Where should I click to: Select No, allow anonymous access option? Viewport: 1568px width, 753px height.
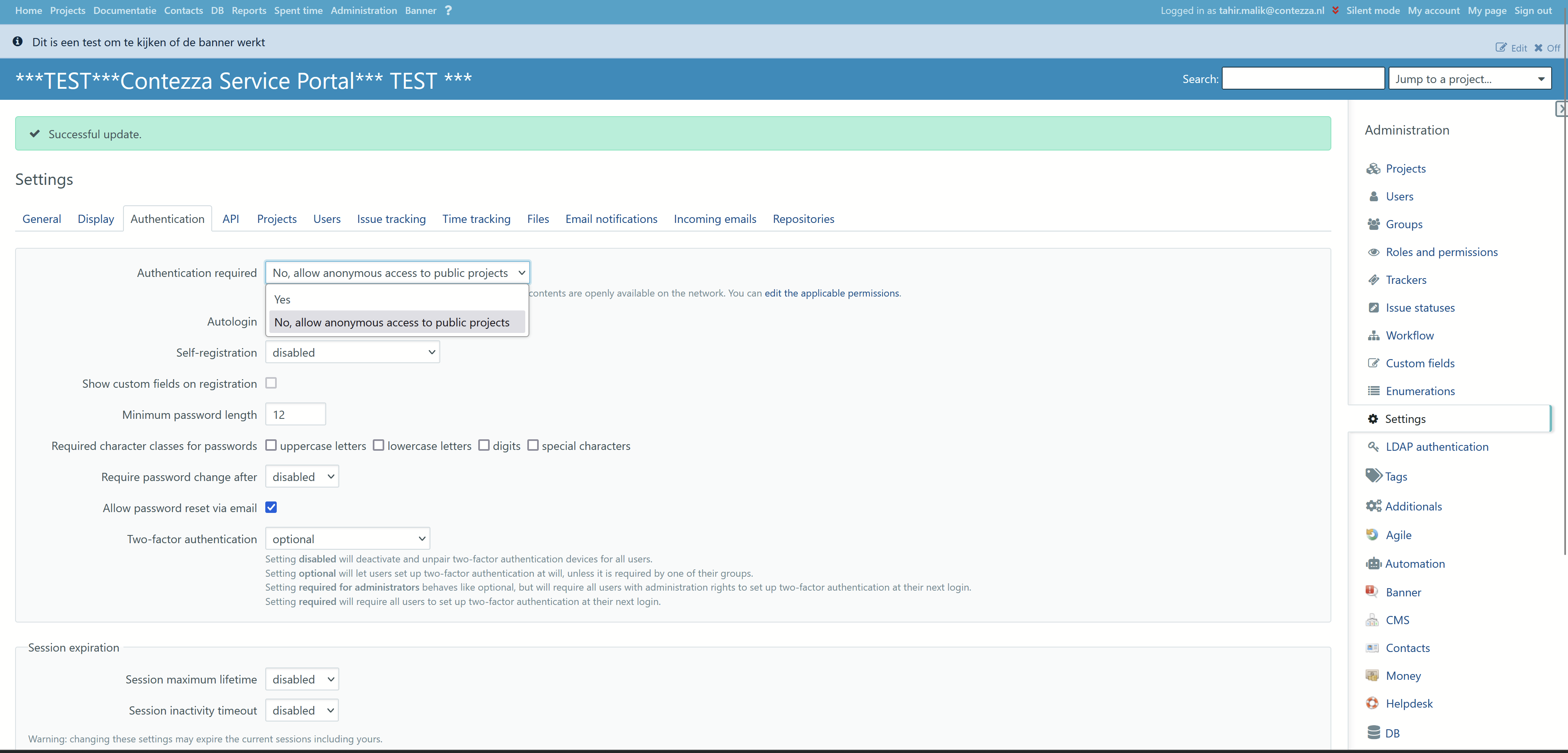point(397,322)
